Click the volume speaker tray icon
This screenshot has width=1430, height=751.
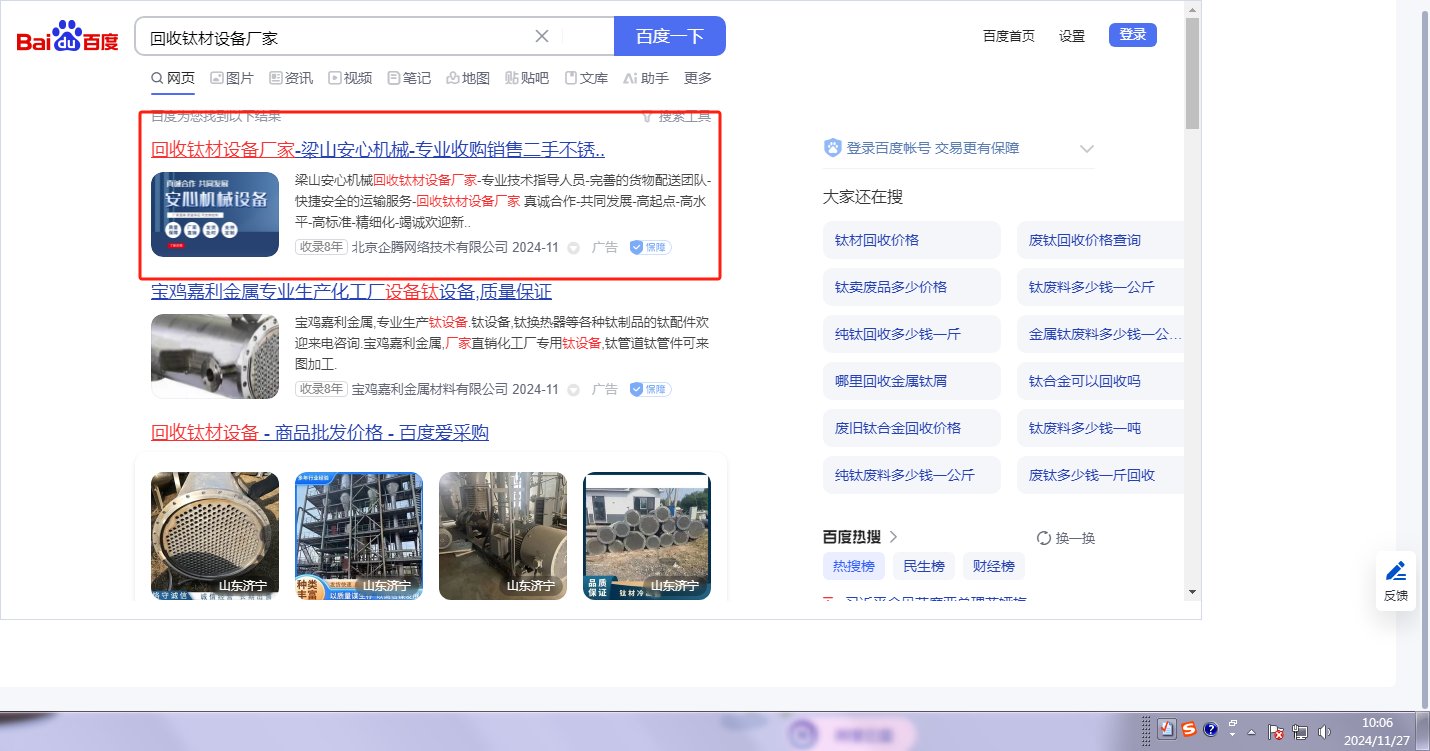point(1325,732)
